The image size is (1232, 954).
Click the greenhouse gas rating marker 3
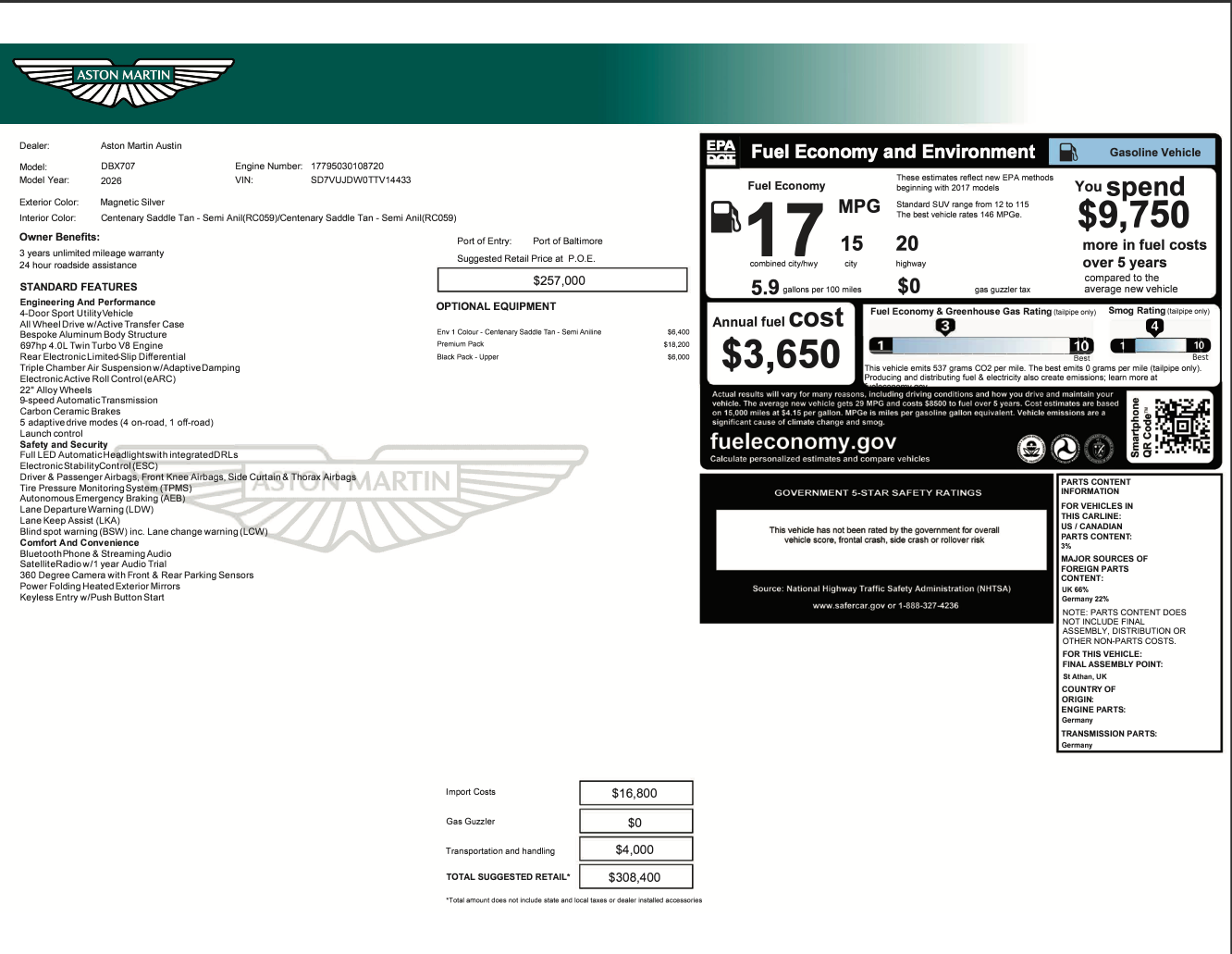944,326
